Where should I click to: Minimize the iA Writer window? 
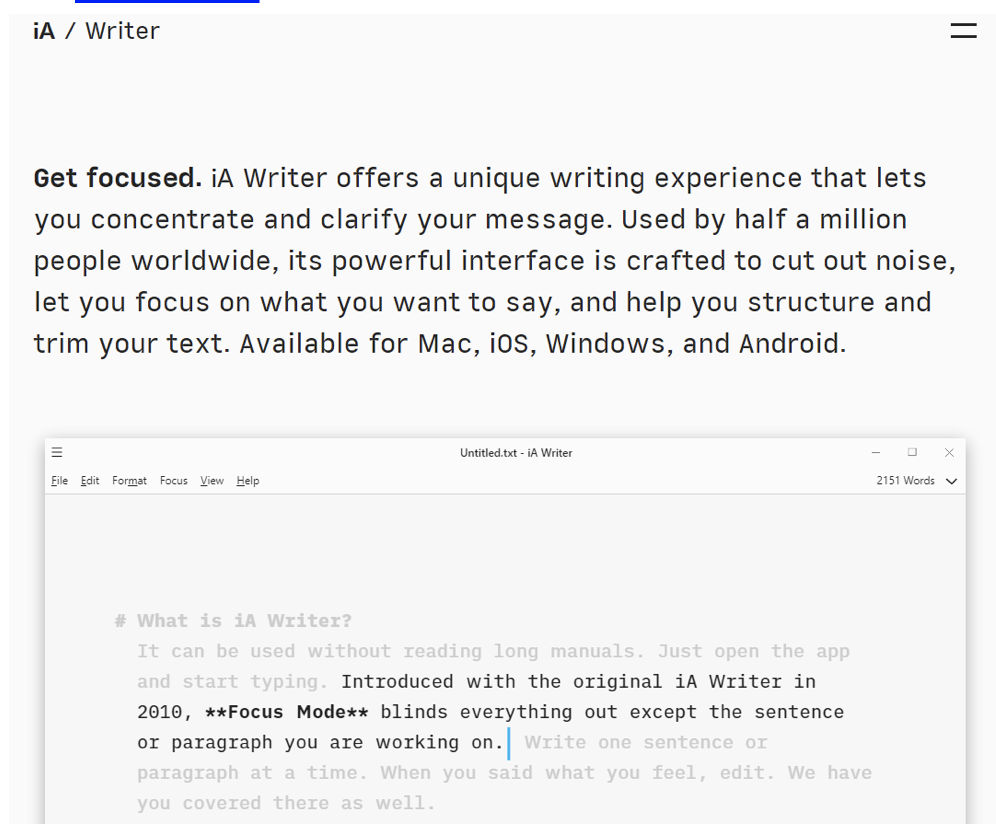pyautogui.click(x=876, y=453)
